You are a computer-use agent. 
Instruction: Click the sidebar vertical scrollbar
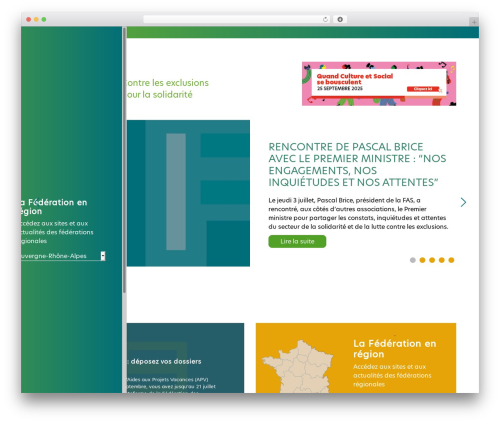(x=124, y=160)
